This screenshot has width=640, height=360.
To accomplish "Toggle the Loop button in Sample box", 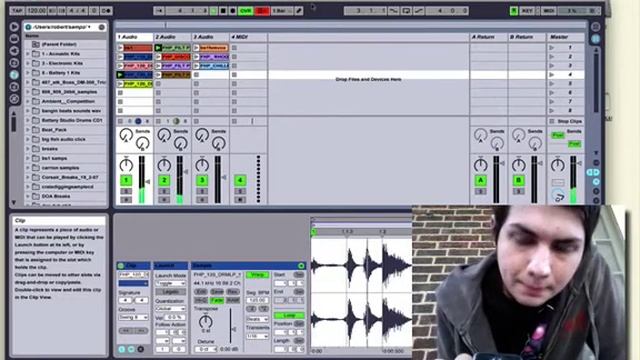I will 289,316.
